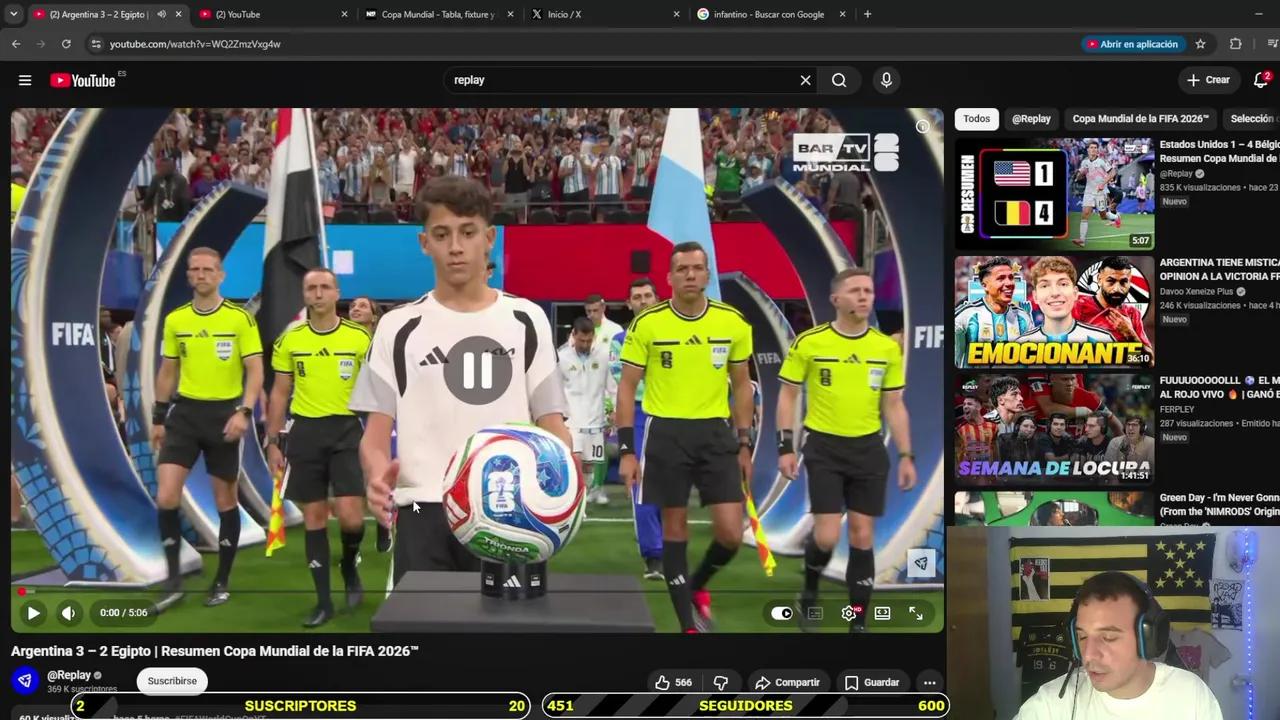Open a new browser tab

[x=867, y=14]
